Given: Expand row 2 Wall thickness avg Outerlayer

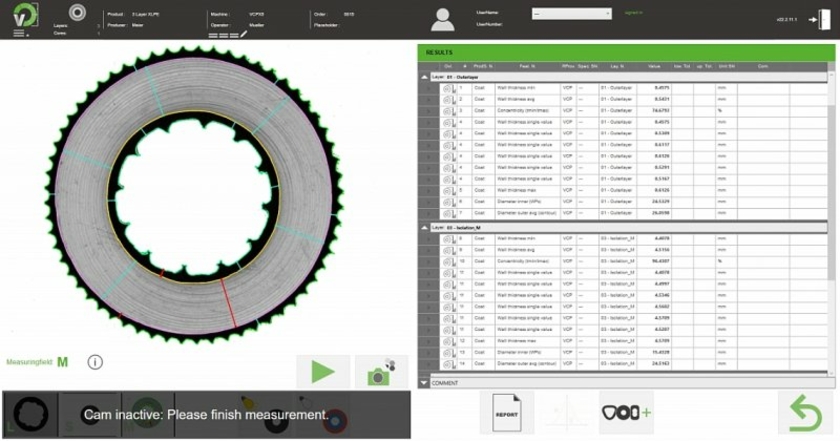Looking at the screenshot, I should 429,99.
